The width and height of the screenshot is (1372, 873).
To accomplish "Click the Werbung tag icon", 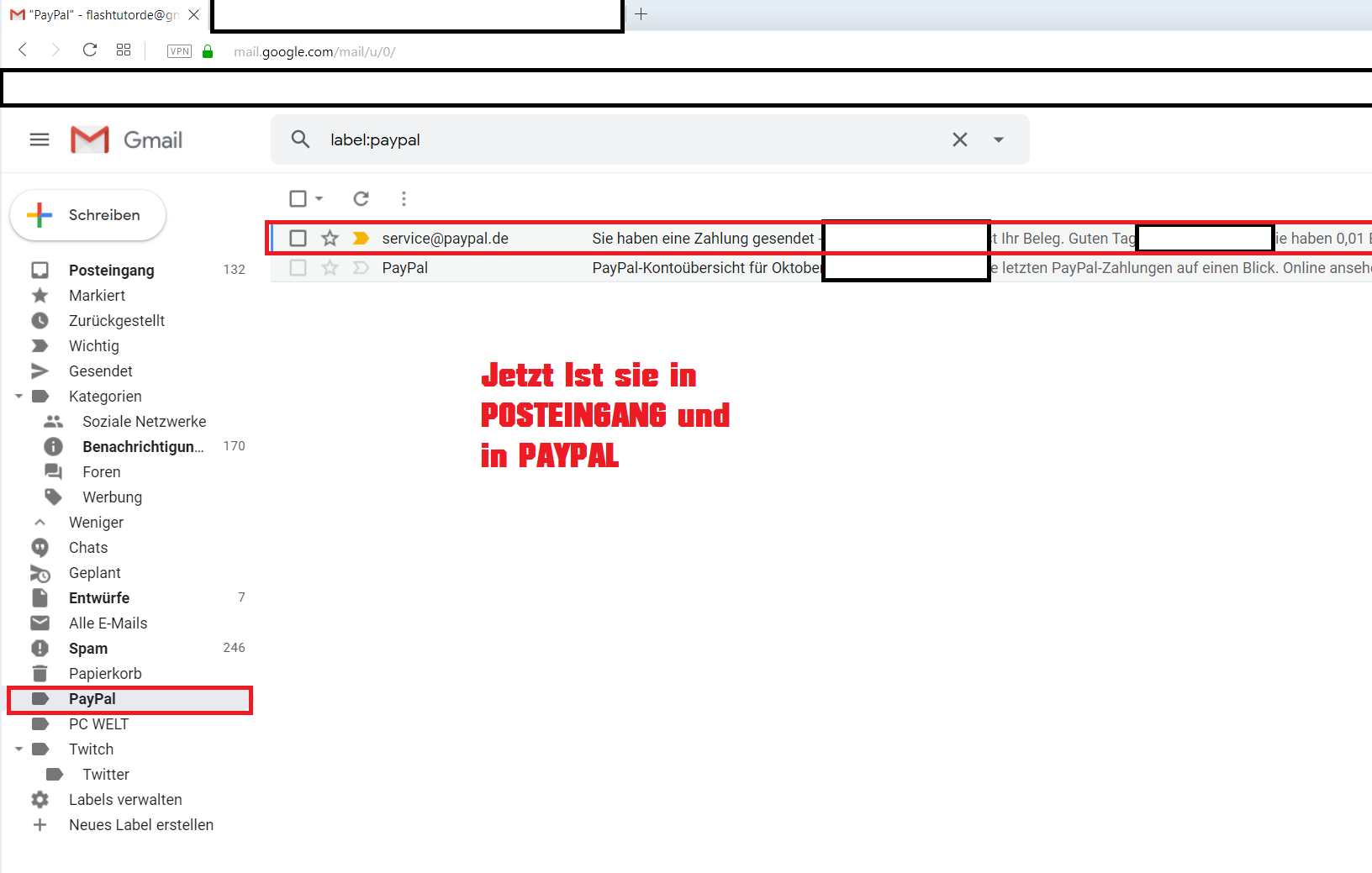I will [x=53, y=497].
